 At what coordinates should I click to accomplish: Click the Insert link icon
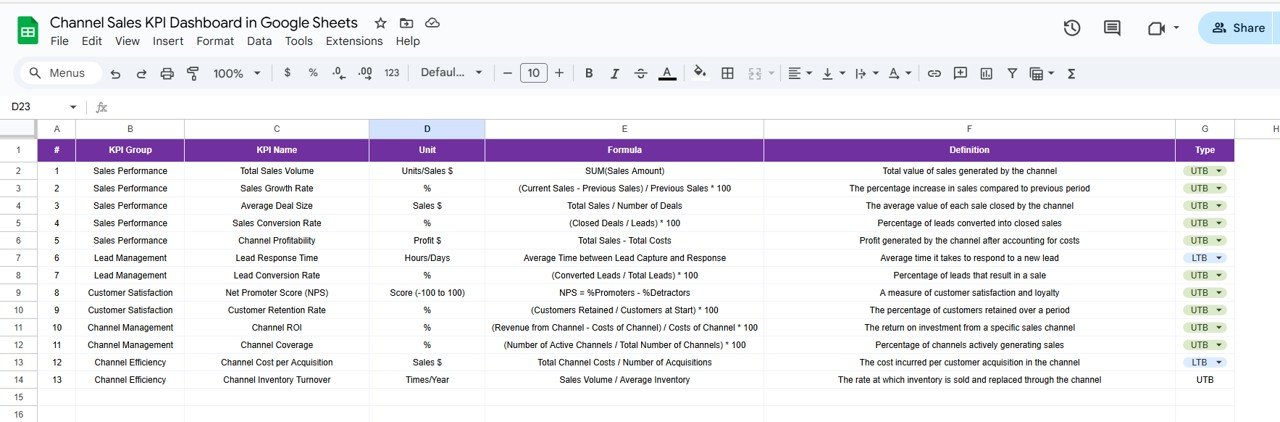(x=934, y=73)
